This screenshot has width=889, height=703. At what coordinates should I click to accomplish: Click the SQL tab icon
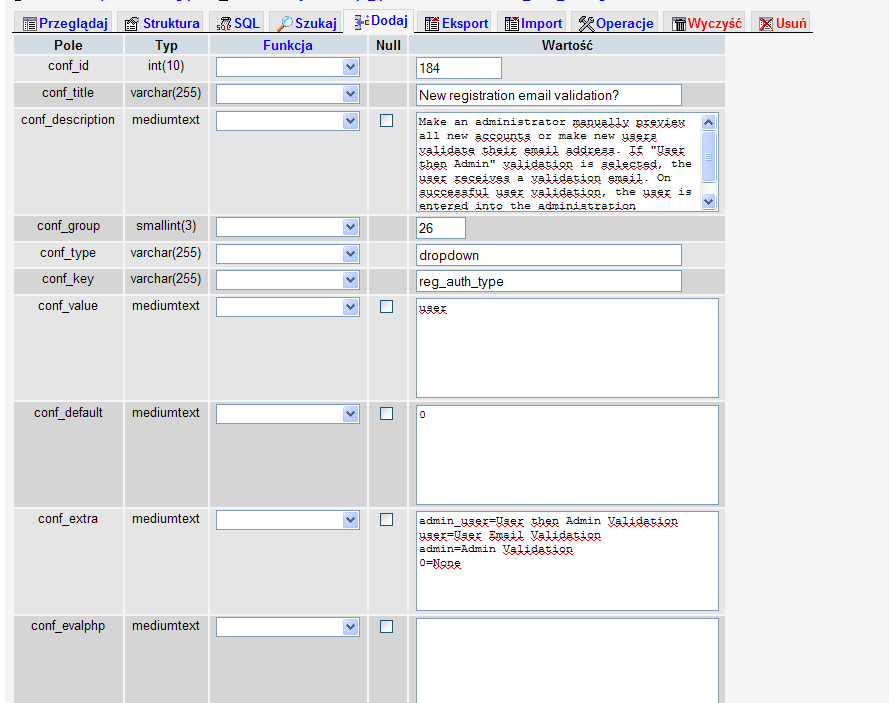coord(225,24)
